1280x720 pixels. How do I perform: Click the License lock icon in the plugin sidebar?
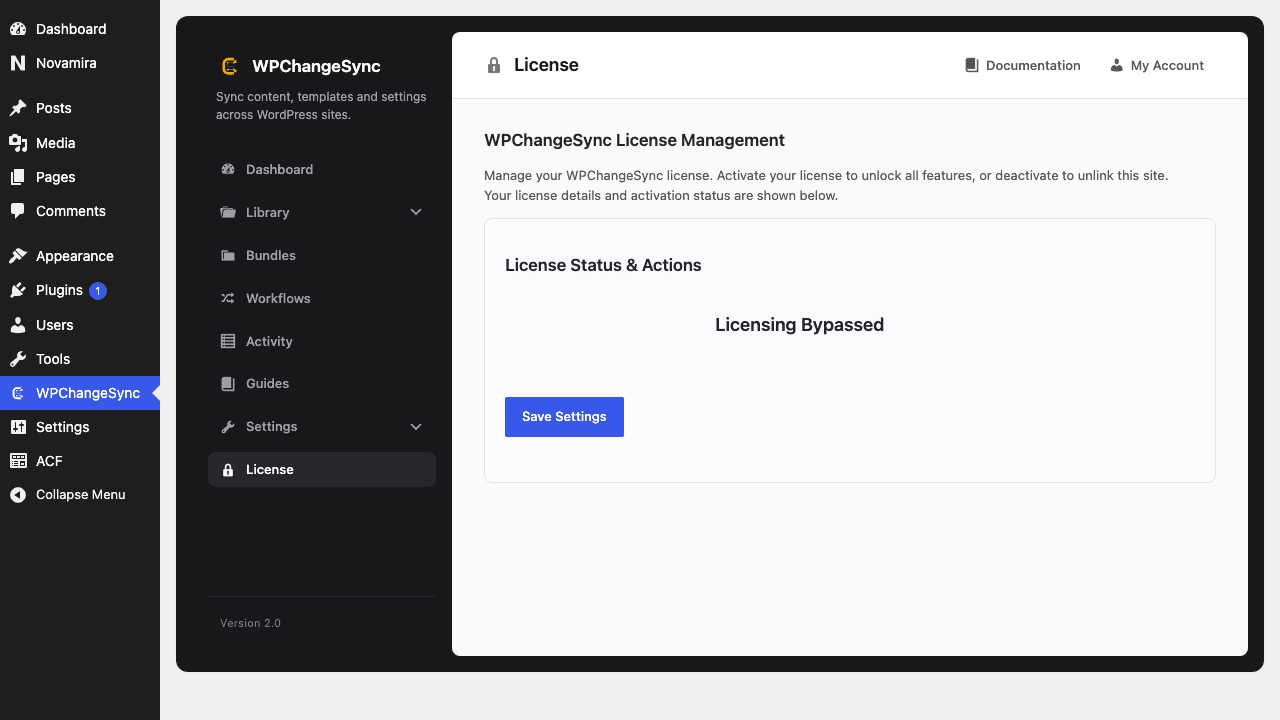tap(228, 470)
